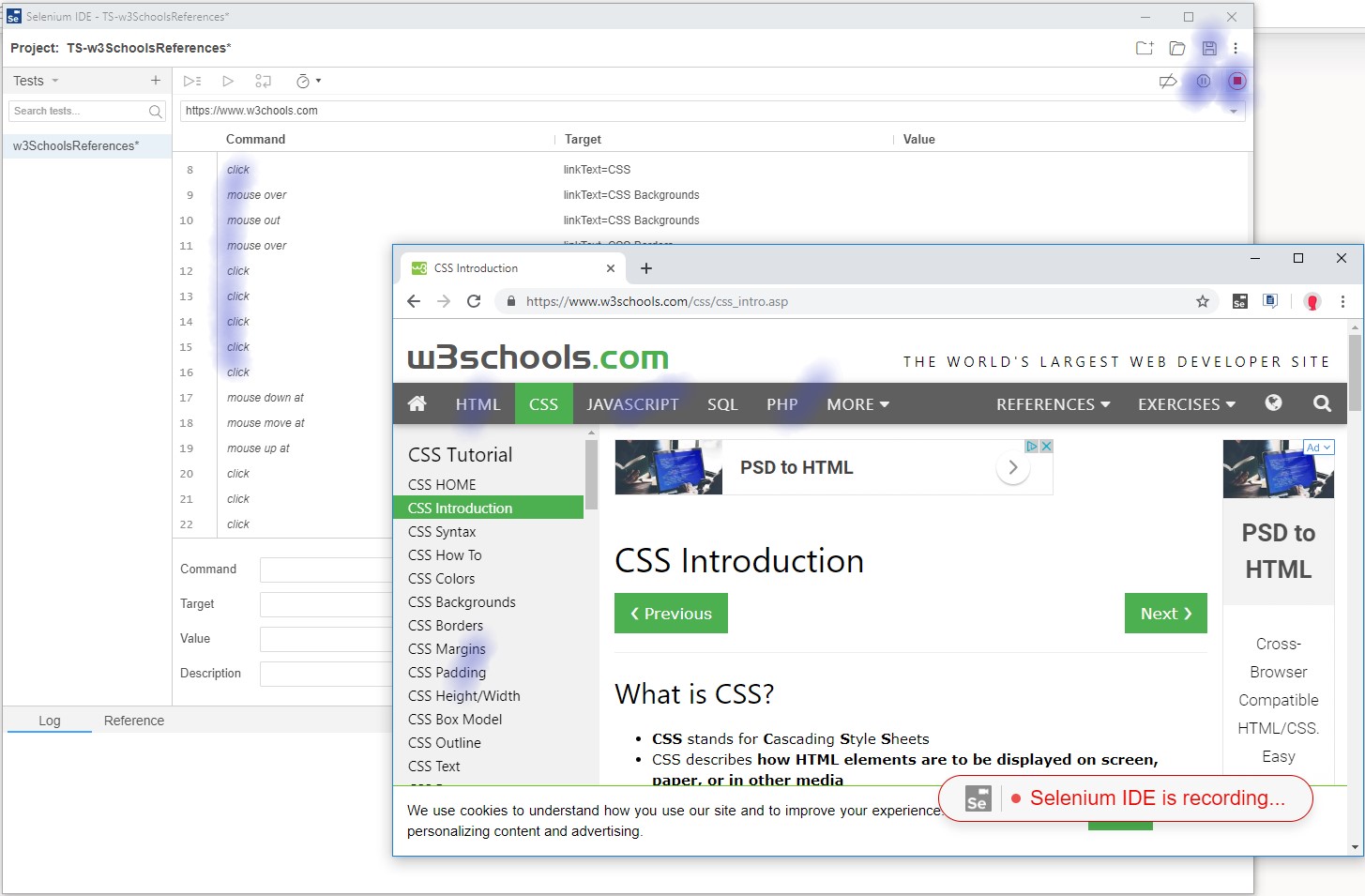This screenshot has width=1365, height=896.
Task: Open CSS Margins in the sidebar
Action: [x=447, y=649]
